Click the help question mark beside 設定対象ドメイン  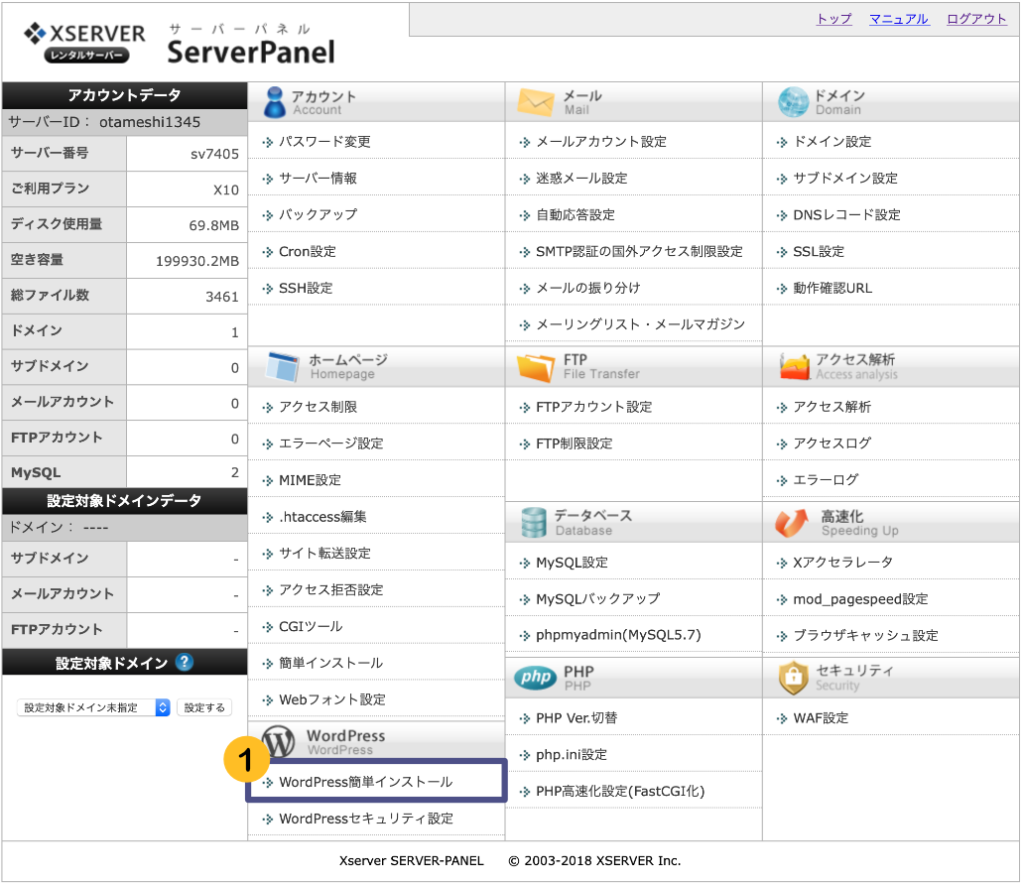click(x=185, y=662)
